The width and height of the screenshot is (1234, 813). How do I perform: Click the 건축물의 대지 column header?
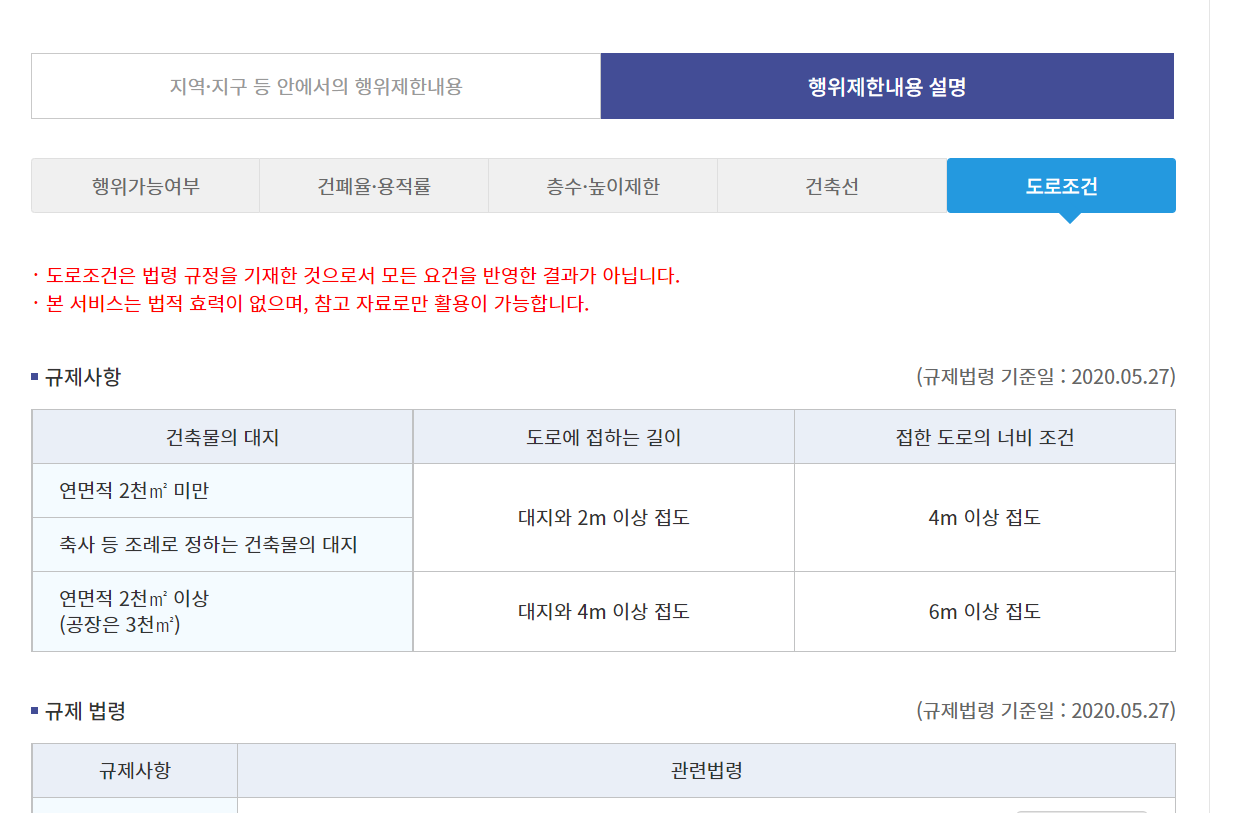[x=222, y=437]
